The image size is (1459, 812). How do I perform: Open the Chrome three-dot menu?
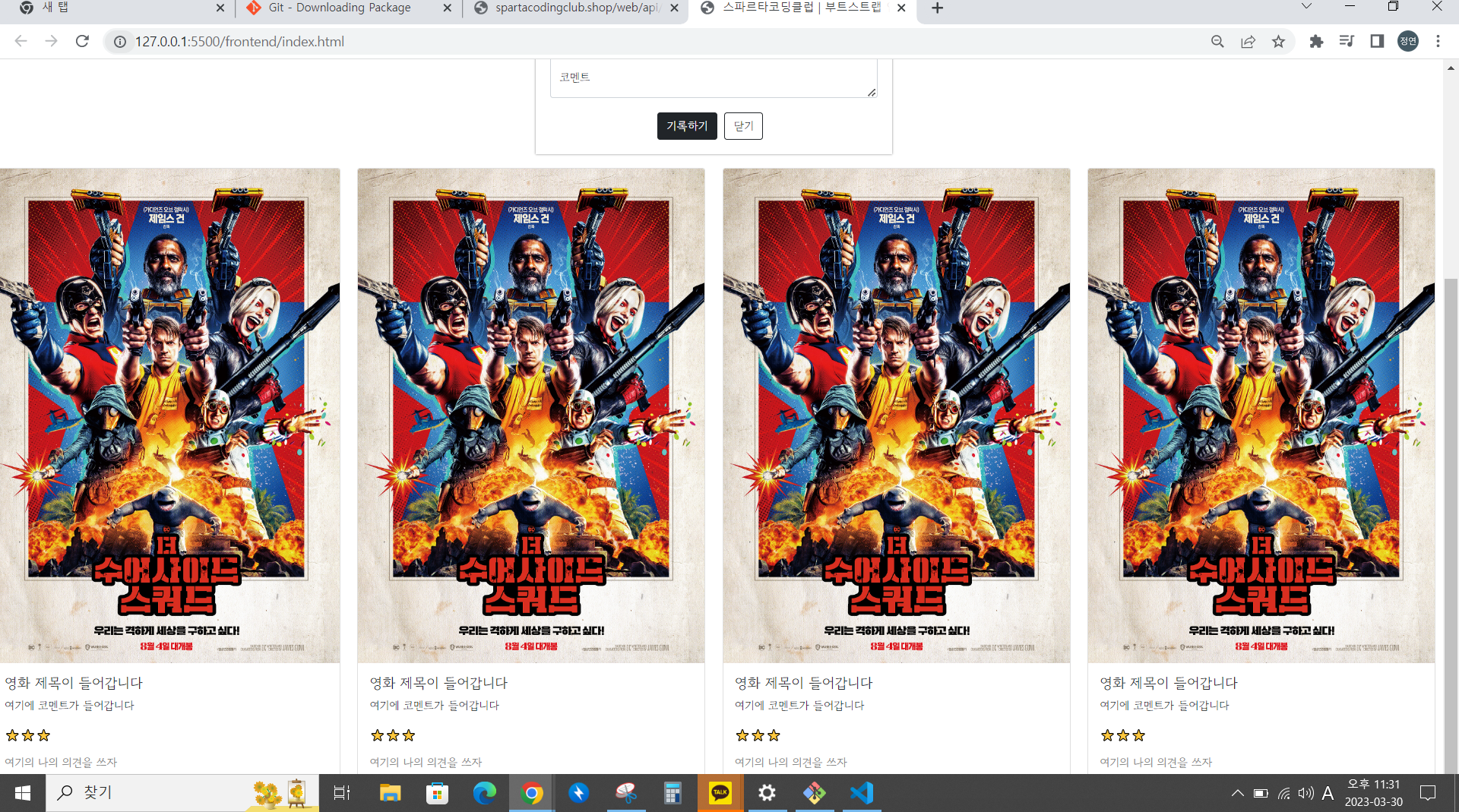point(1438,41)
